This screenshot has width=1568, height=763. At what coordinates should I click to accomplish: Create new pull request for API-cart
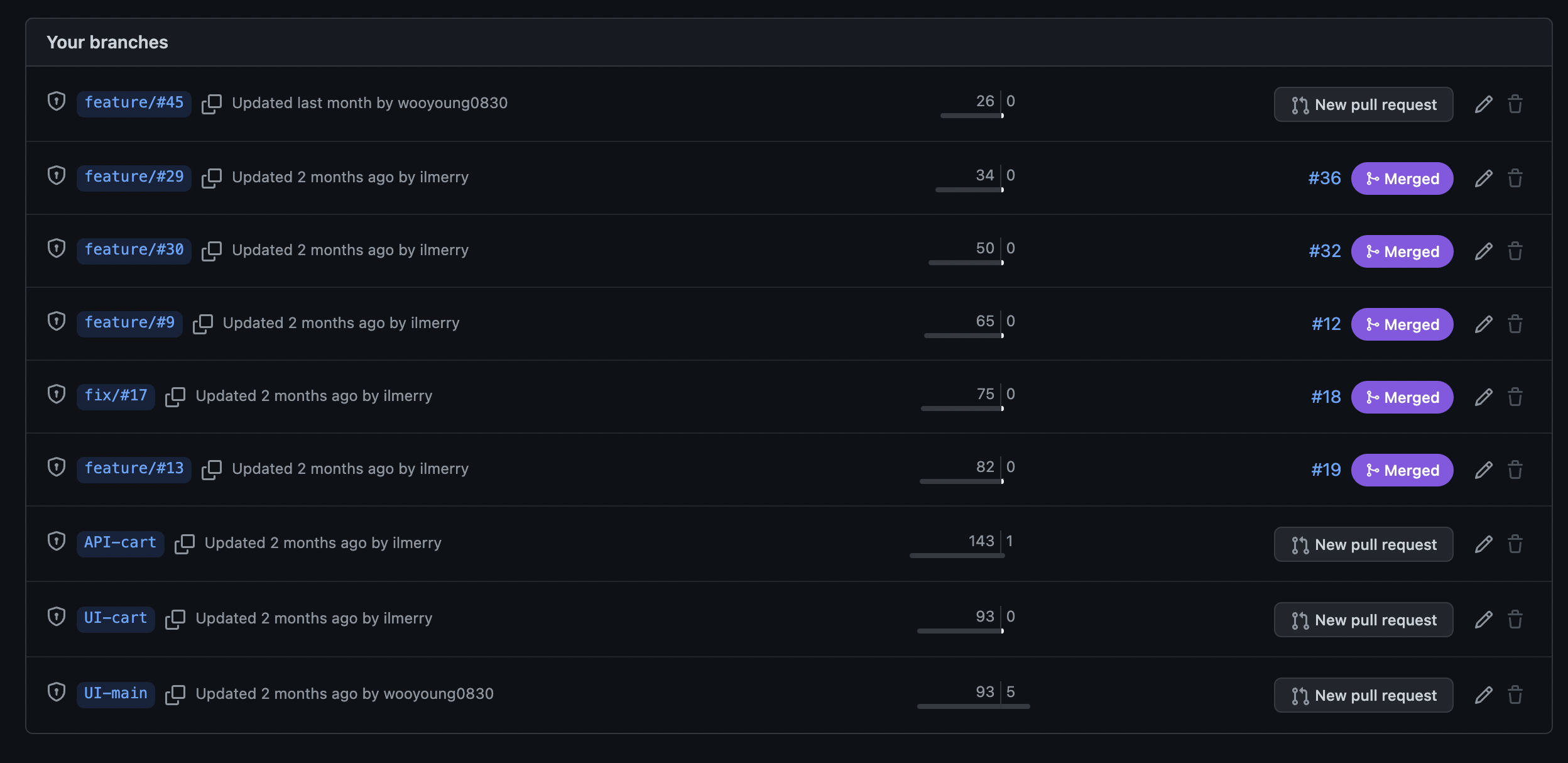pyautogui.click(x=1363, y=544)
